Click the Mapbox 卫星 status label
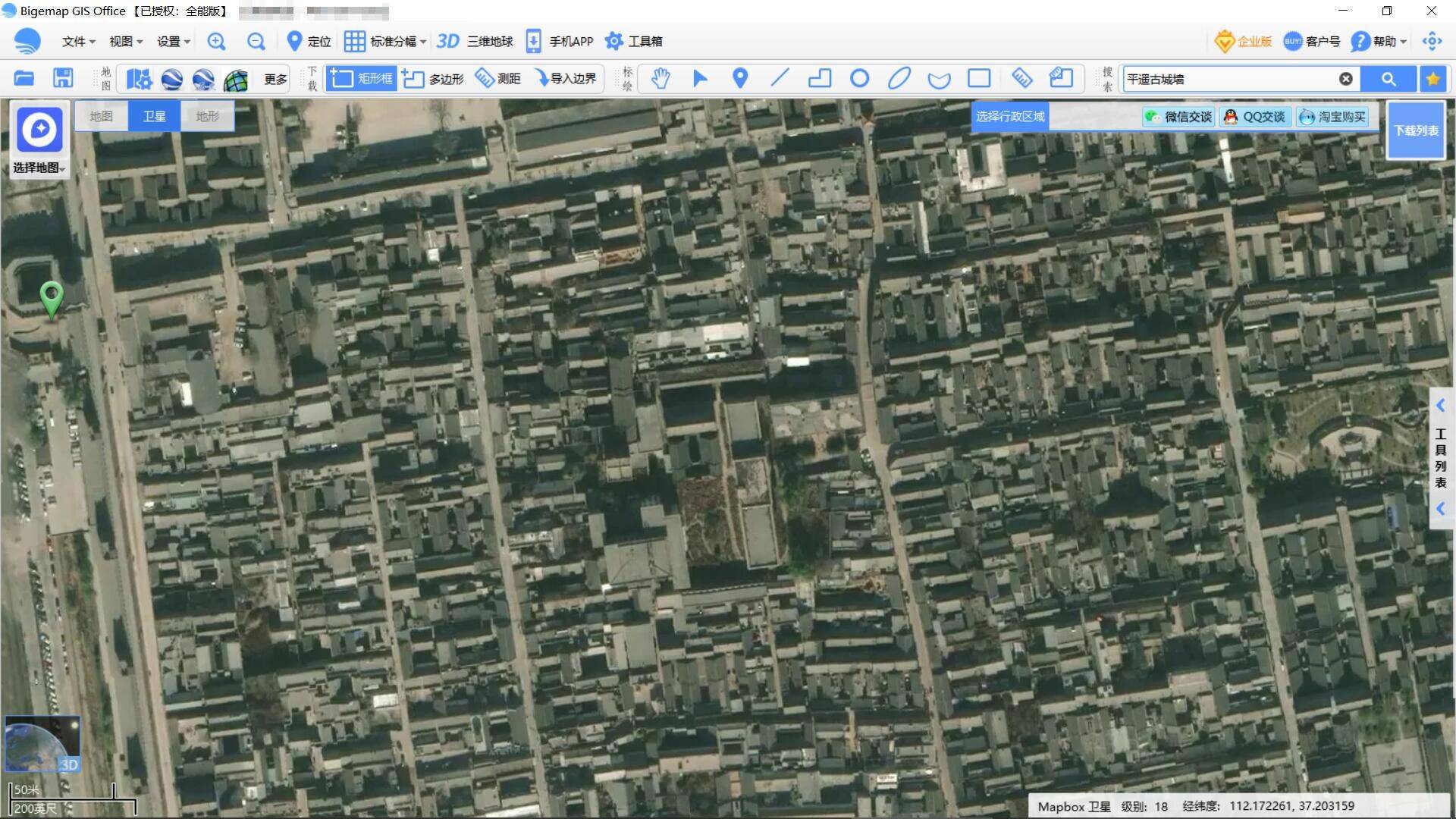 click(x=1074, y=806)
